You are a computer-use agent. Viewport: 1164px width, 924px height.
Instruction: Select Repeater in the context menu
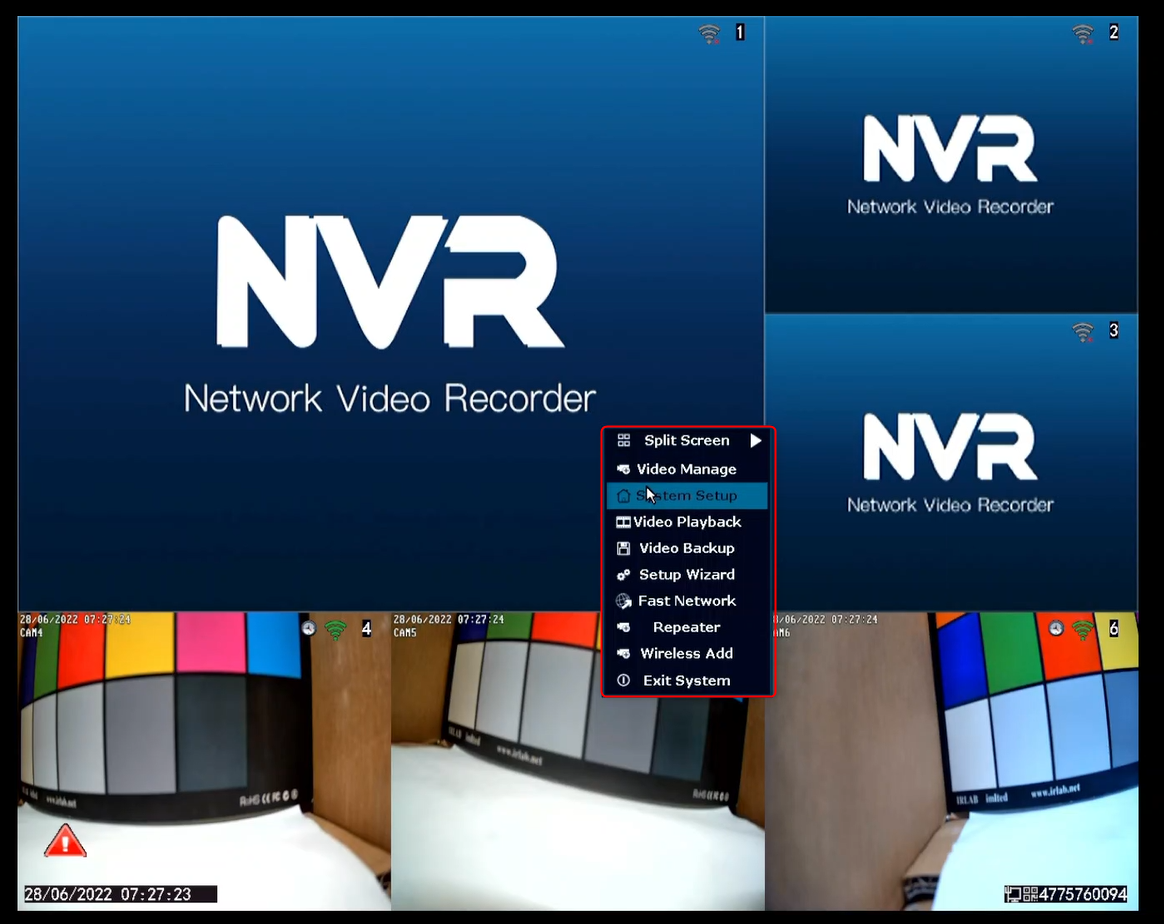[687, 627]
